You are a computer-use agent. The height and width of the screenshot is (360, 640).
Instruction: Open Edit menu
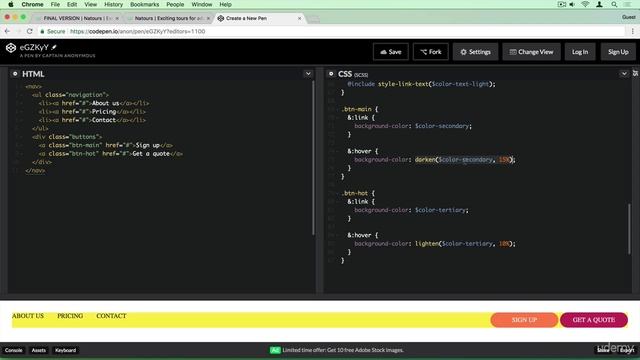(72, 4)
